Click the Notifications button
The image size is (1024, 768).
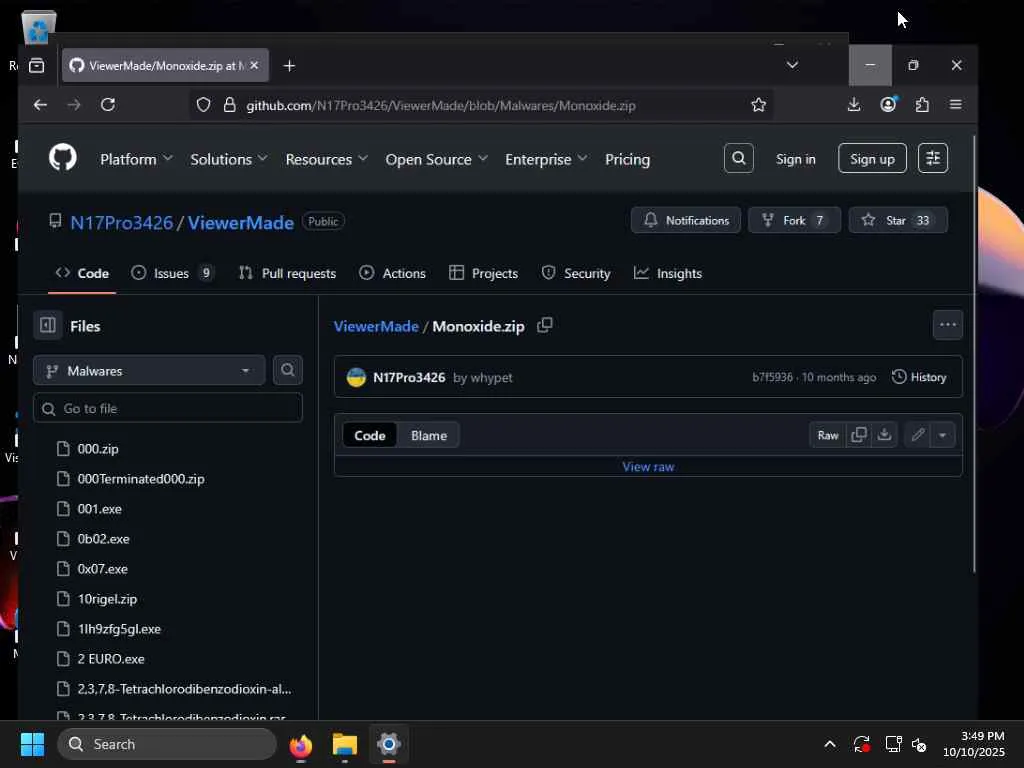click(x=686, y=220)
